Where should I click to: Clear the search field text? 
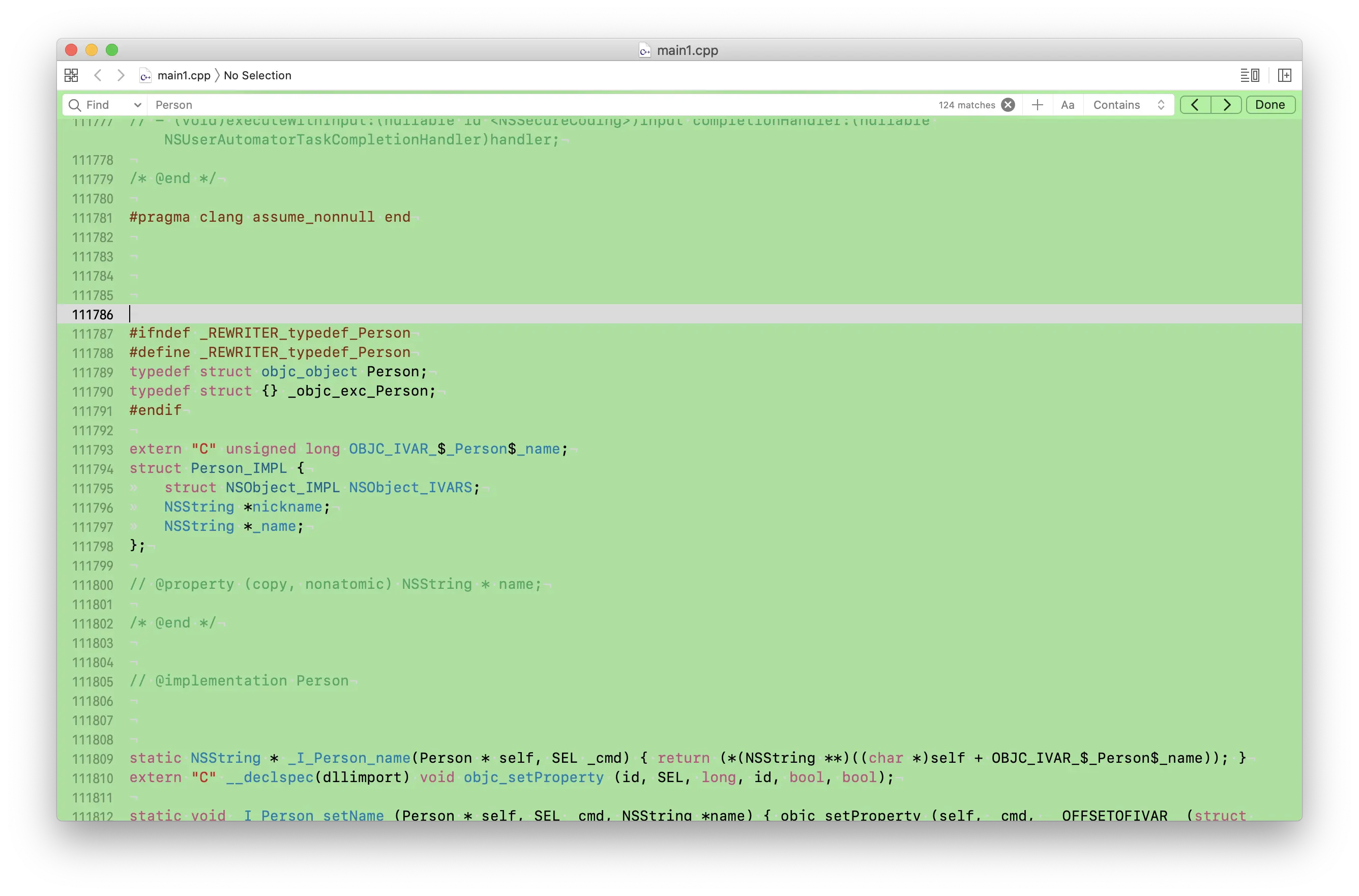[1008, 105]
